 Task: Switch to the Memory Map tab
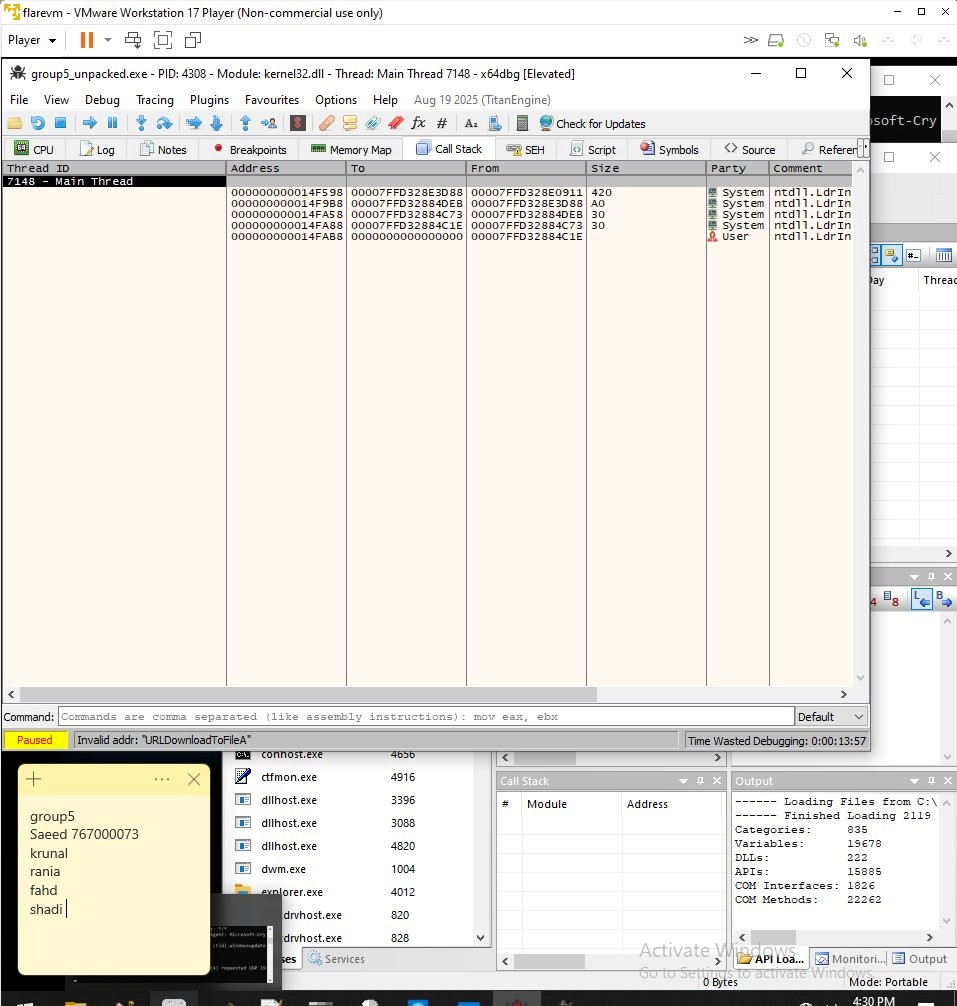pos(351,149)
